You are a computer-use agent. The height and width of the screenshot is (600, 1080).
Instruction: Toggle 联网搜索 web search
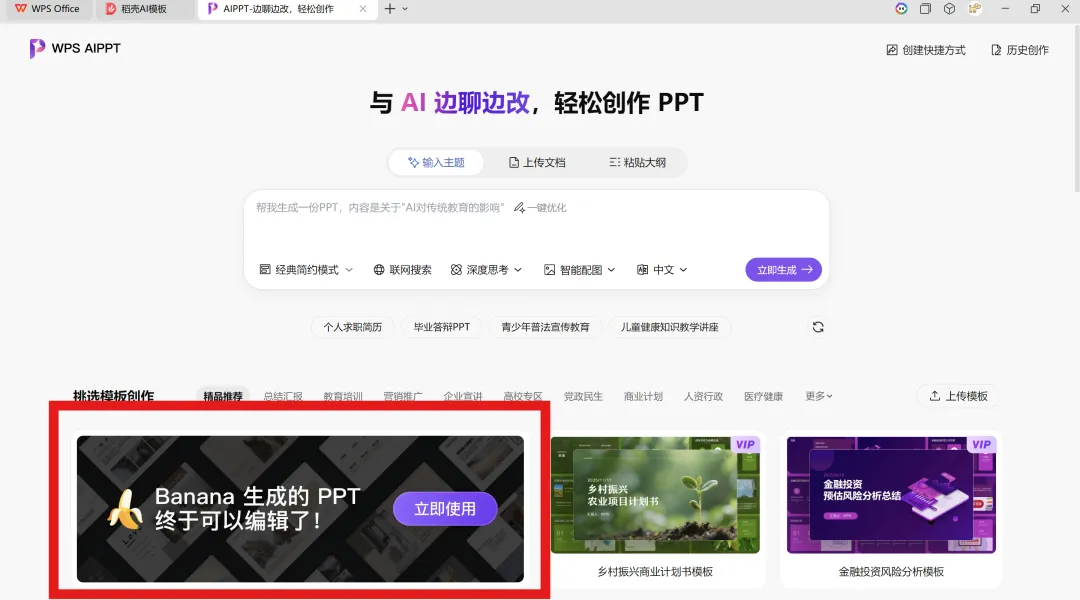[x=402, y=270]
